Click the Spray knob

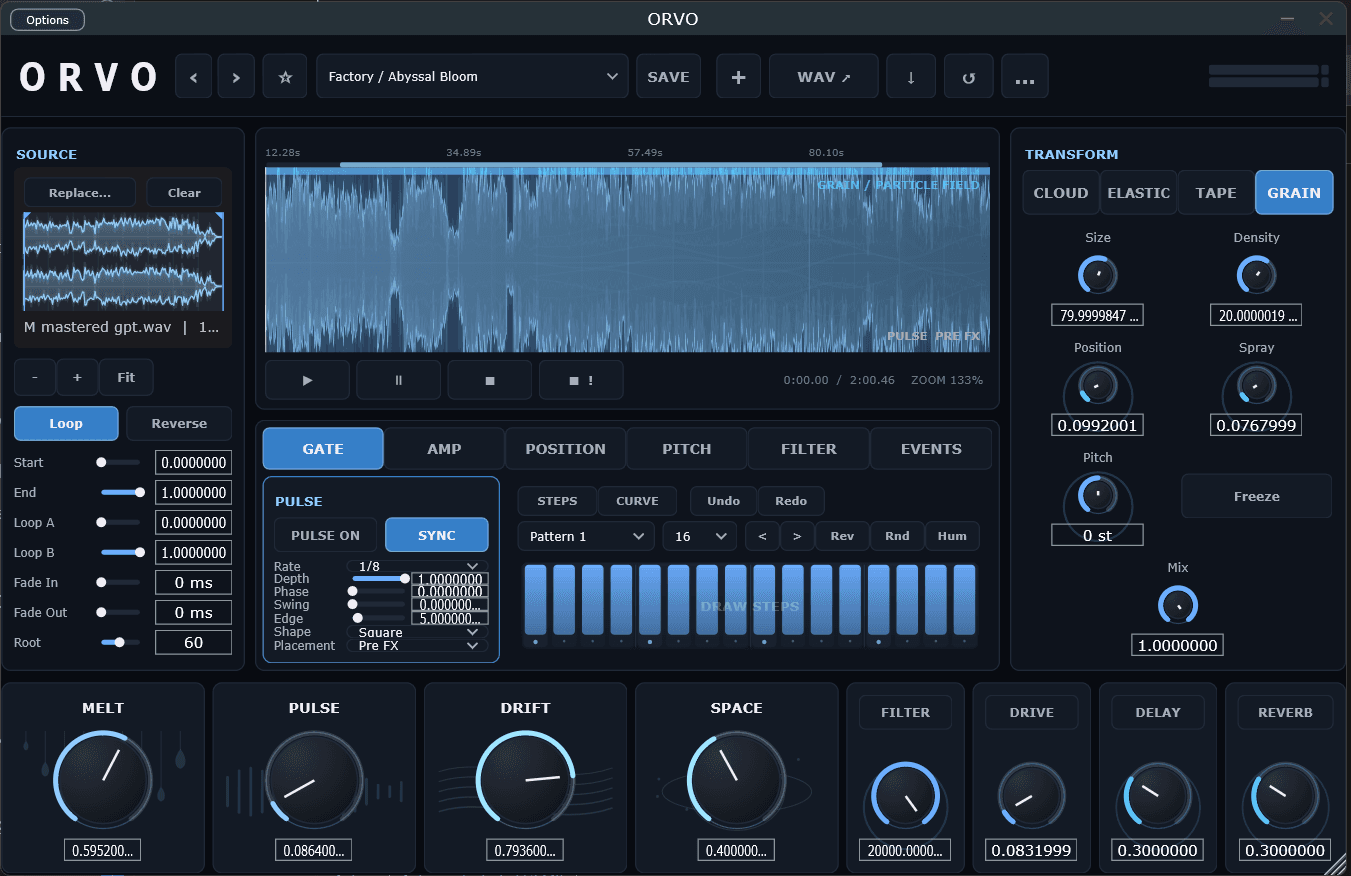[x=1256, y=385]
